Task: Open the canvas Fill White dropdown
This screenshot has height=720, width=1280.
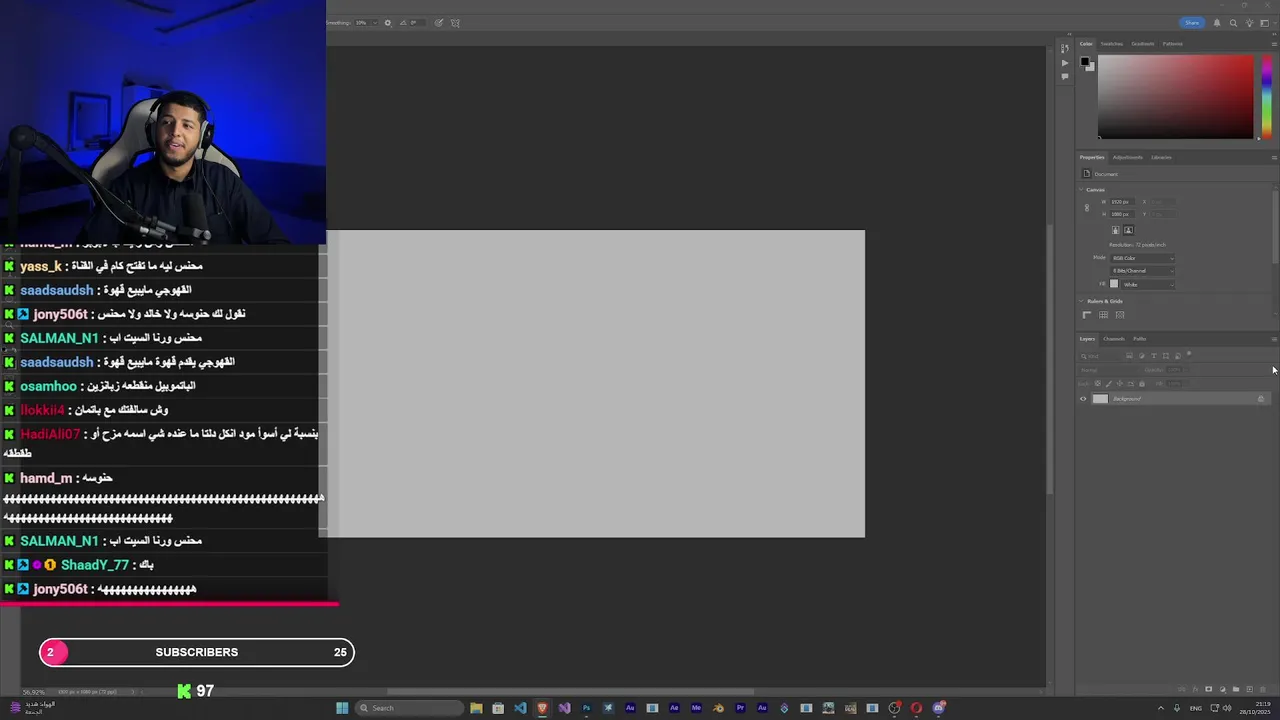Action: (1148, 285)
